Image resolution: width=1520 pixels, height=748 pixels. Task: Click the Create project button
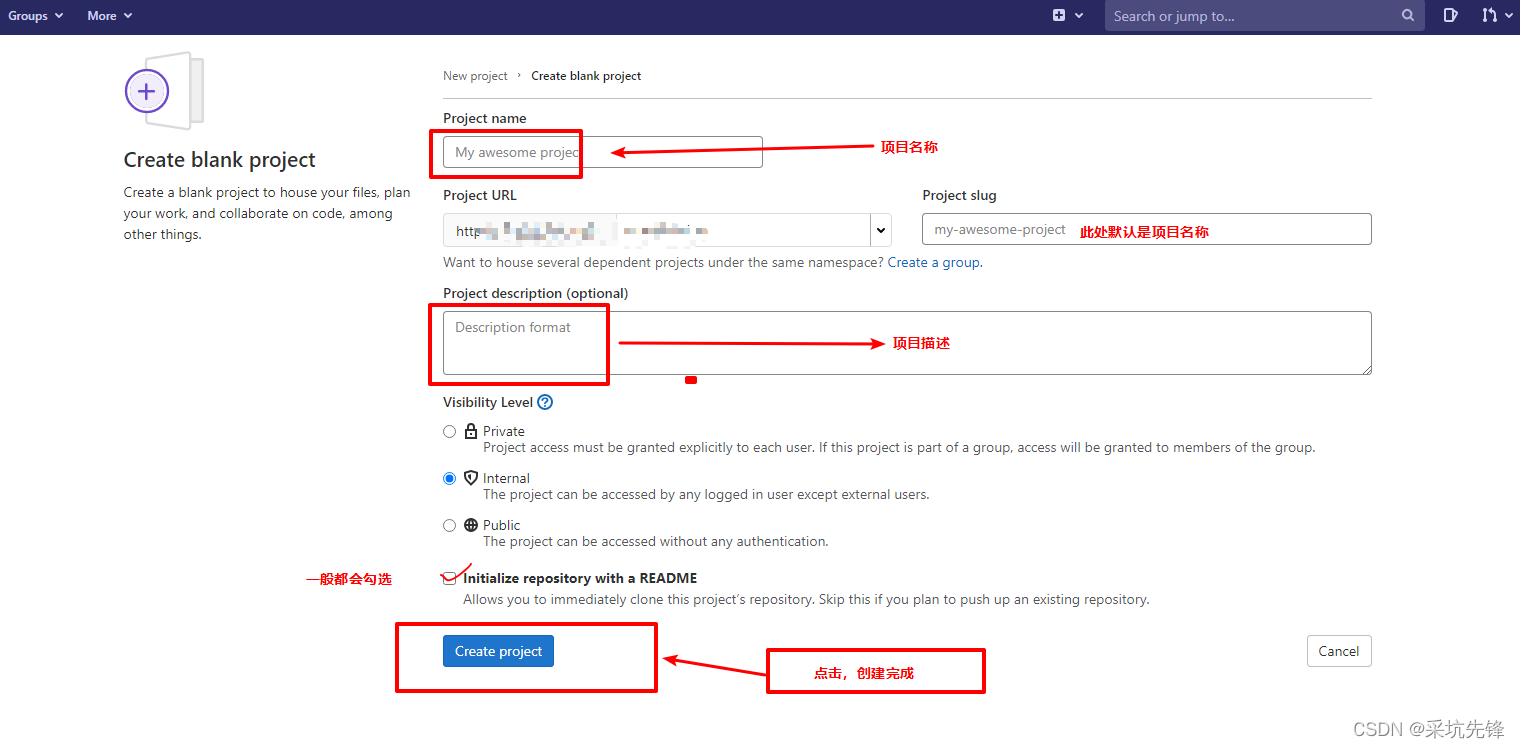click(498, 651)
